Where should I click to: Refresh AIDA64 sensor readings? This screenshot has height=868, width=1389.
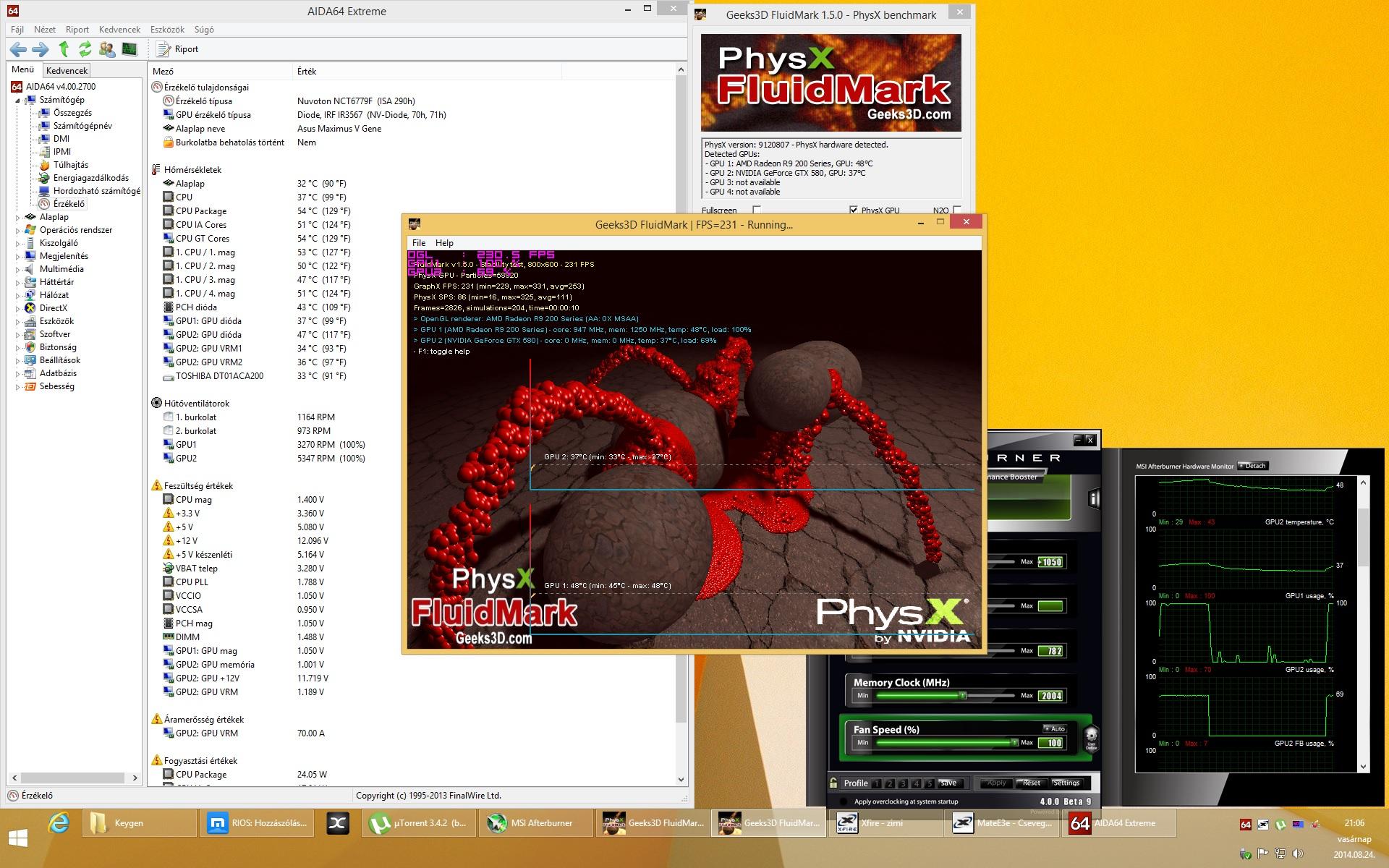coord(85,49)
